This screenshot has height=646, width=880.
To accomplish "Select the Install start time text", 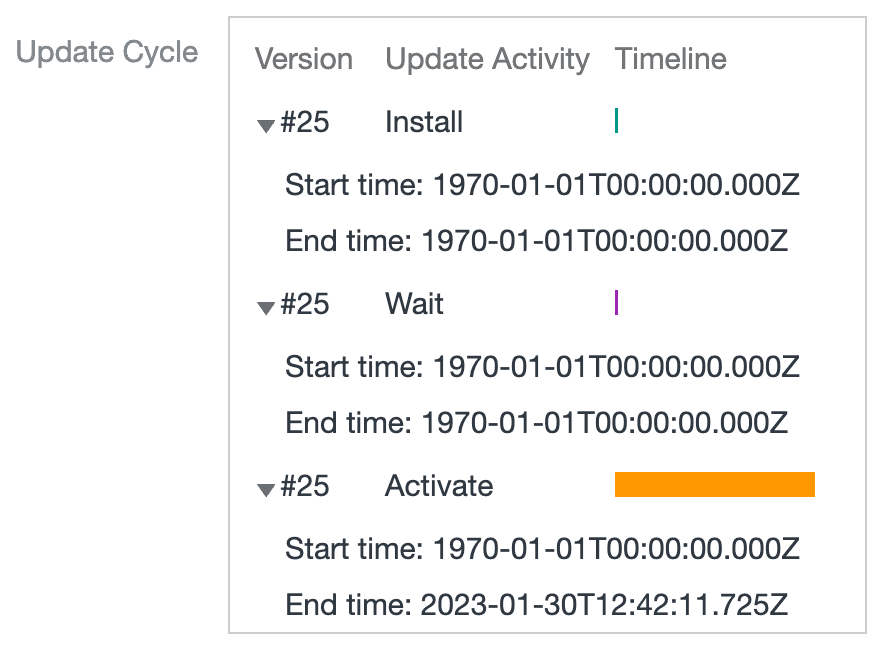I will click(x=541, y=184).
